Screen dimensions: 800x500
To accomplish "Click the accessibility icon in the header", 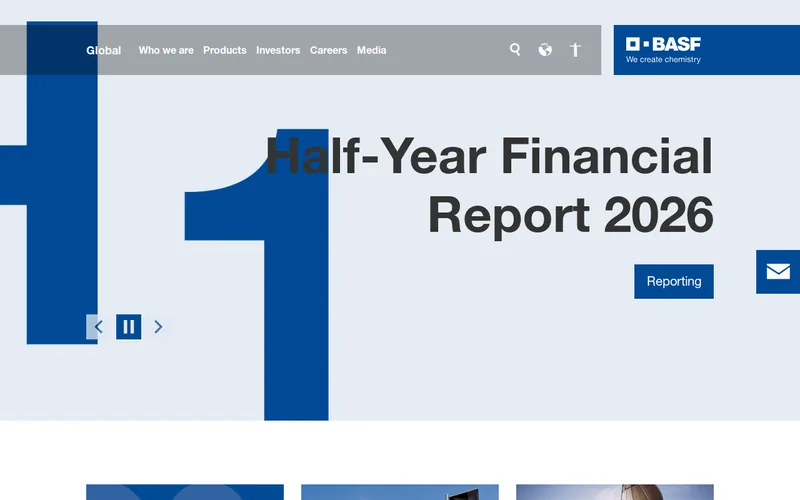I will [575, 49].
